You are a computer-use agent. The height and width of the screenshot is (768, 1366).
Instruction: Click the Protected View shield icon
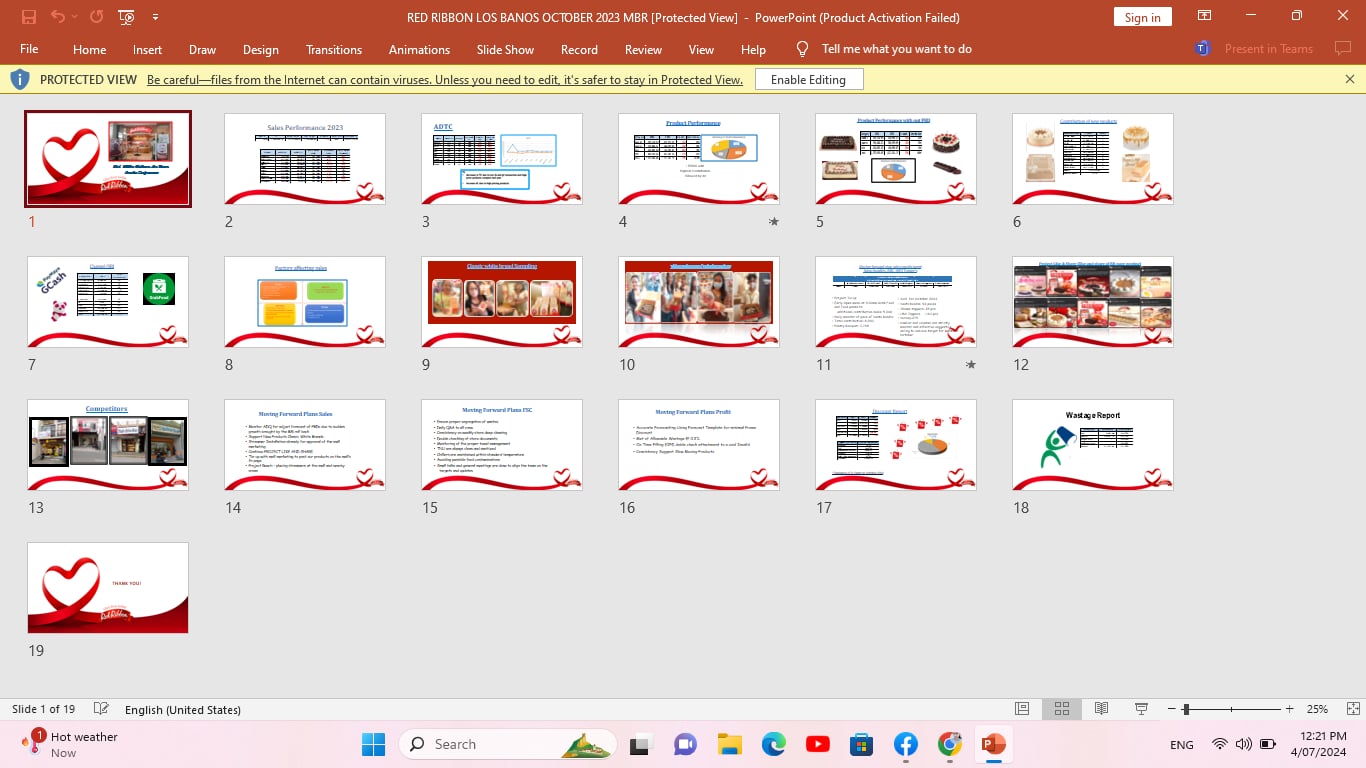(20, 80)
